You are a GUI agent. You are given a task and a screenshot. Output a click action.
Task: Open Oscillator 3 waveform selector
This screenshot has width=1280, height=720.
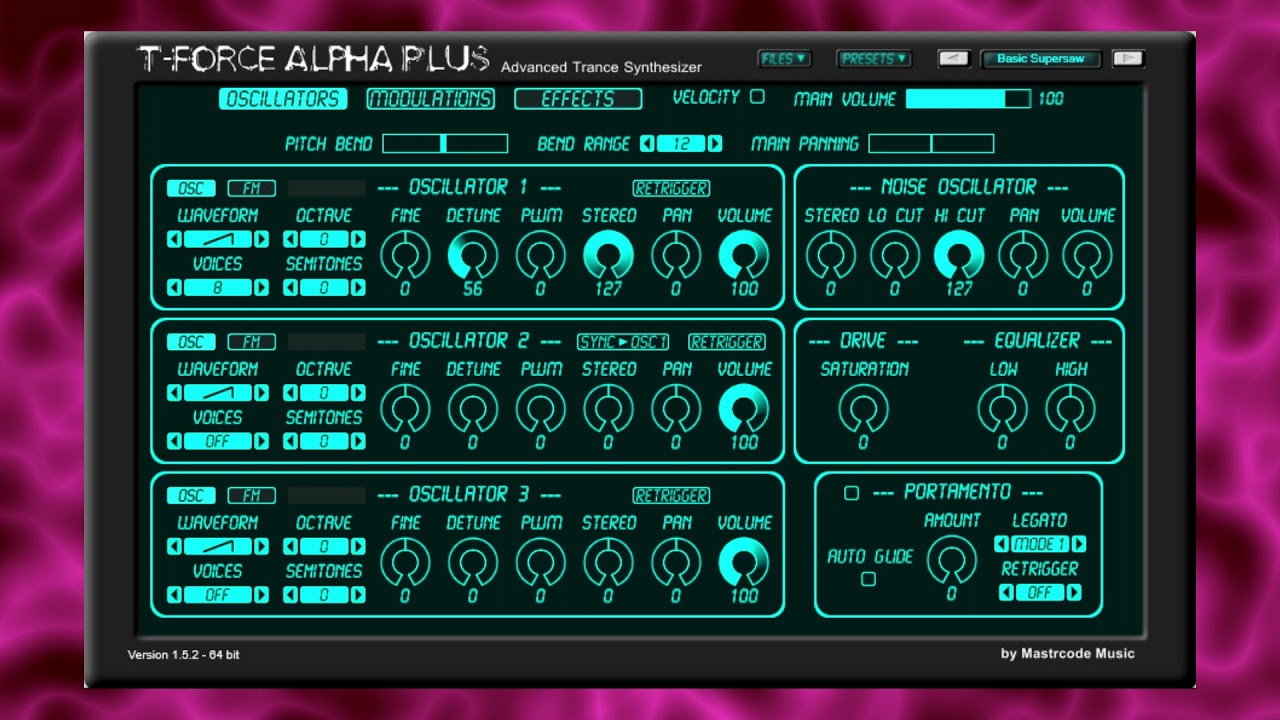click(218, 547)
